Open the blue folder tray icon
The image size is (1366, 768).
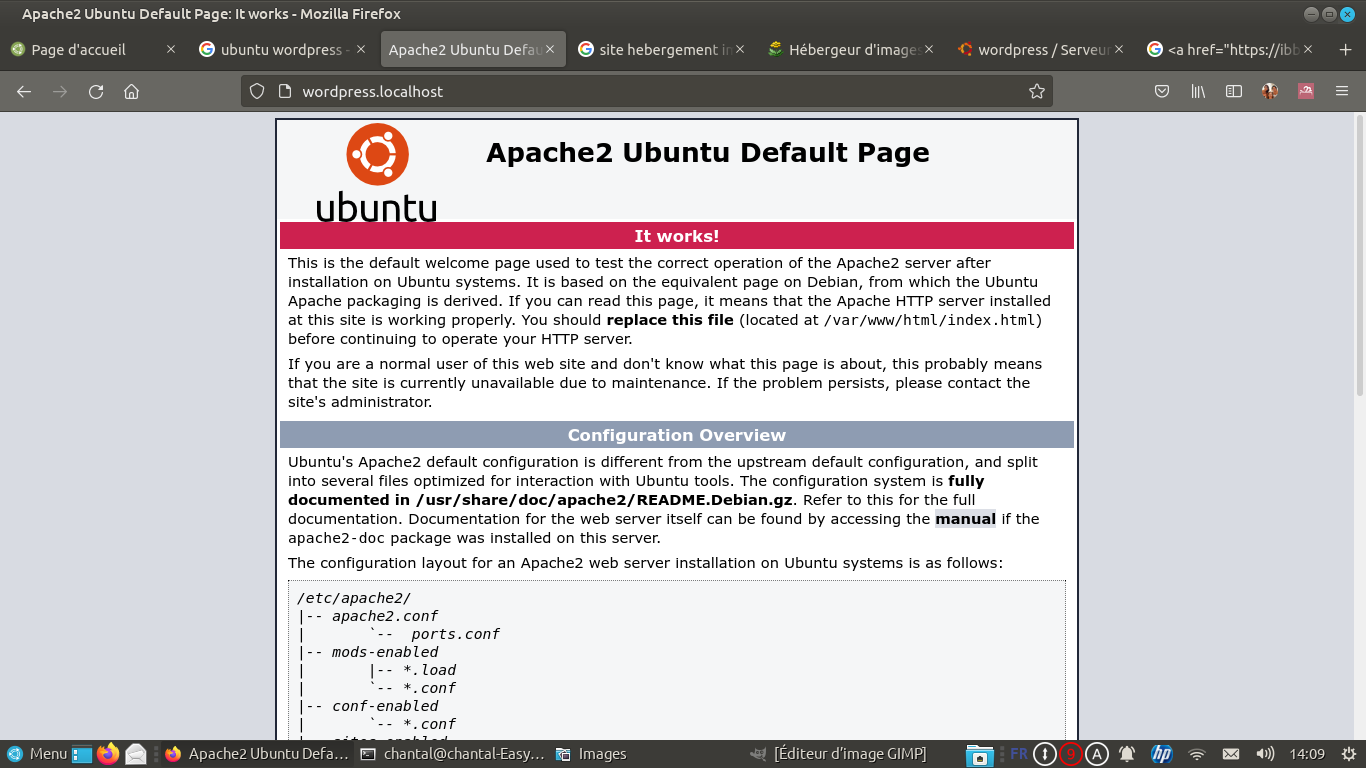tap(979, 754)
